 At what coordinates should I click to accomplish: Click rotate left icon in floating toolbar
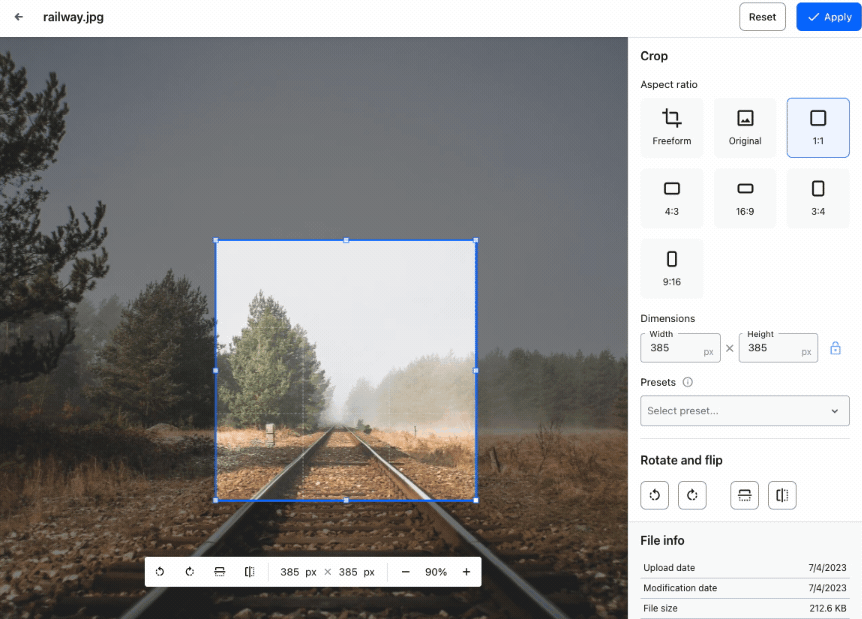160,572
